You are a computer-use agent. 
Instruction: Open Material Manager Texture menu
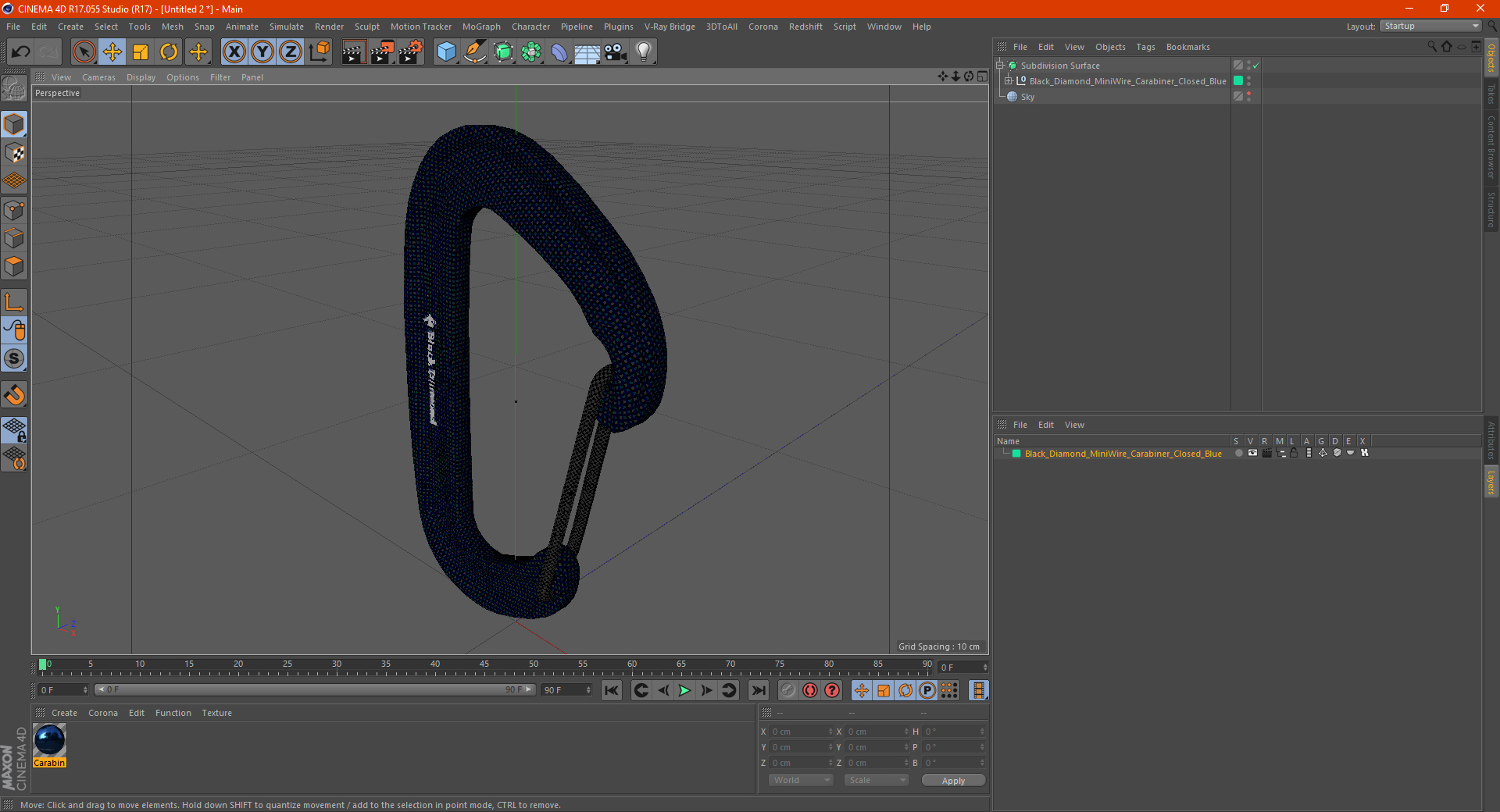click(x=216, y=713)
